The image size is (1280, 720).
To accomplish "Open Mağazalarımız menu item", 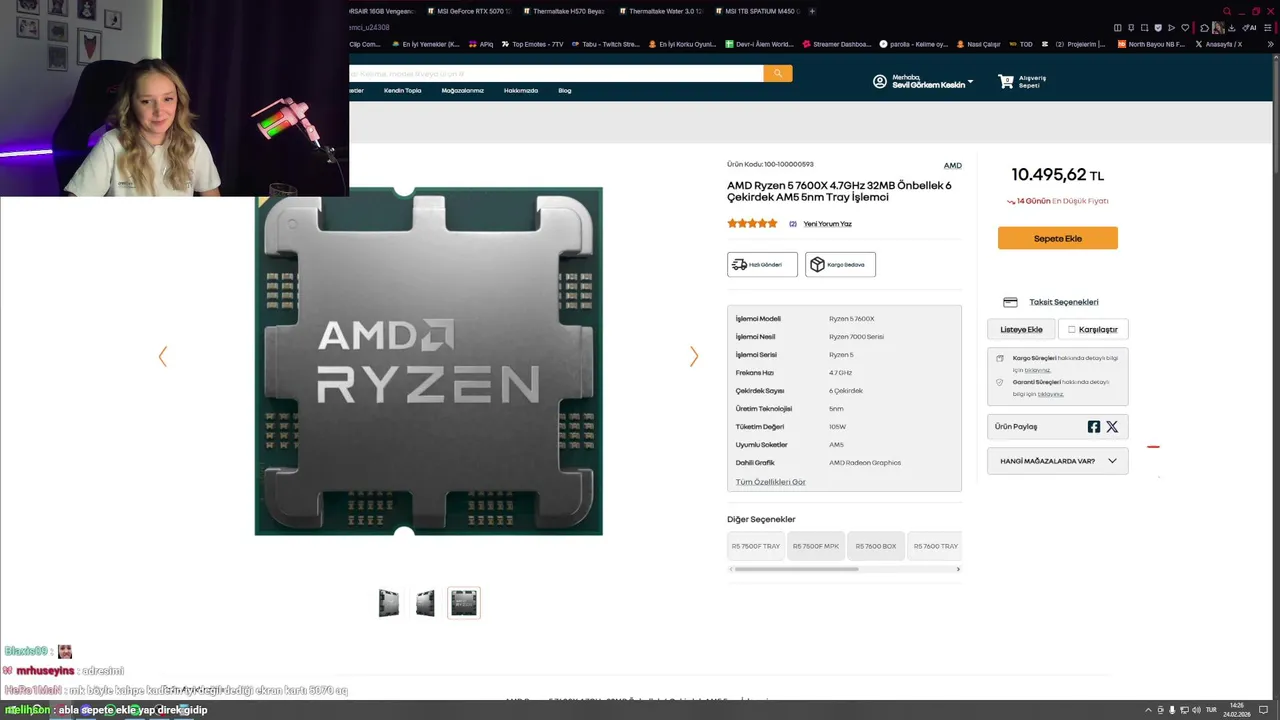I will pyautogui.click(x=462, y=91).
